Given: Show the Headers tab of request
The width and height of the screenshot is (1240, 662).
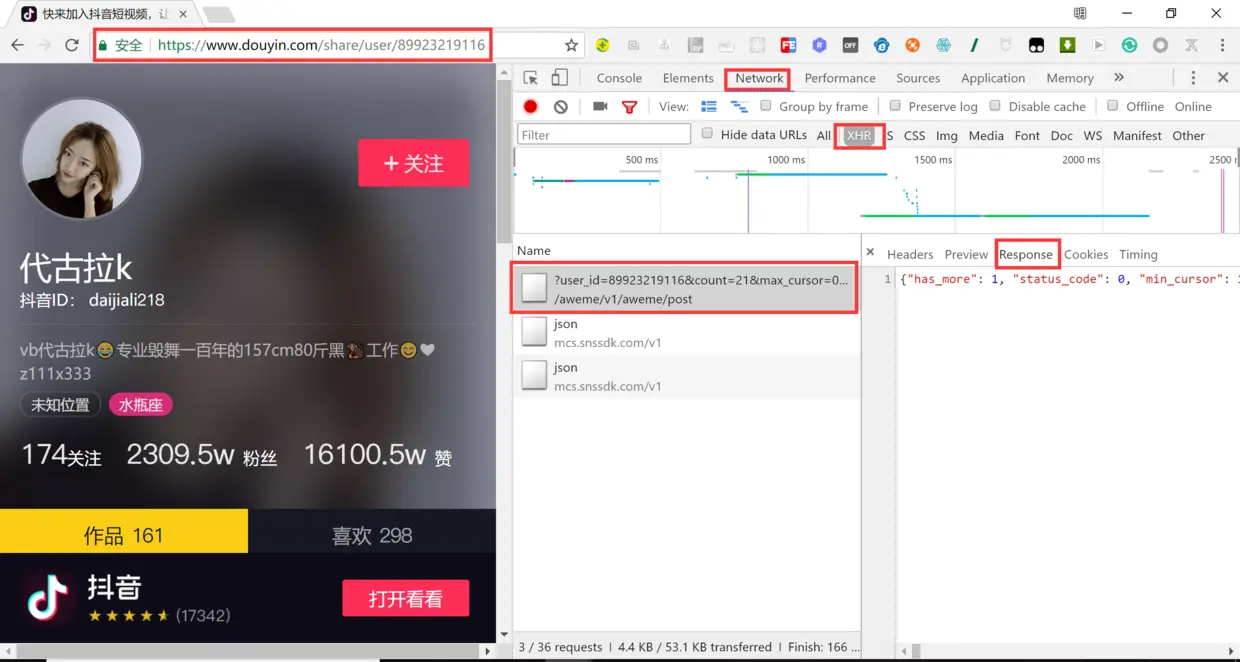Looking at the screenshot, I should click(910, 255).
